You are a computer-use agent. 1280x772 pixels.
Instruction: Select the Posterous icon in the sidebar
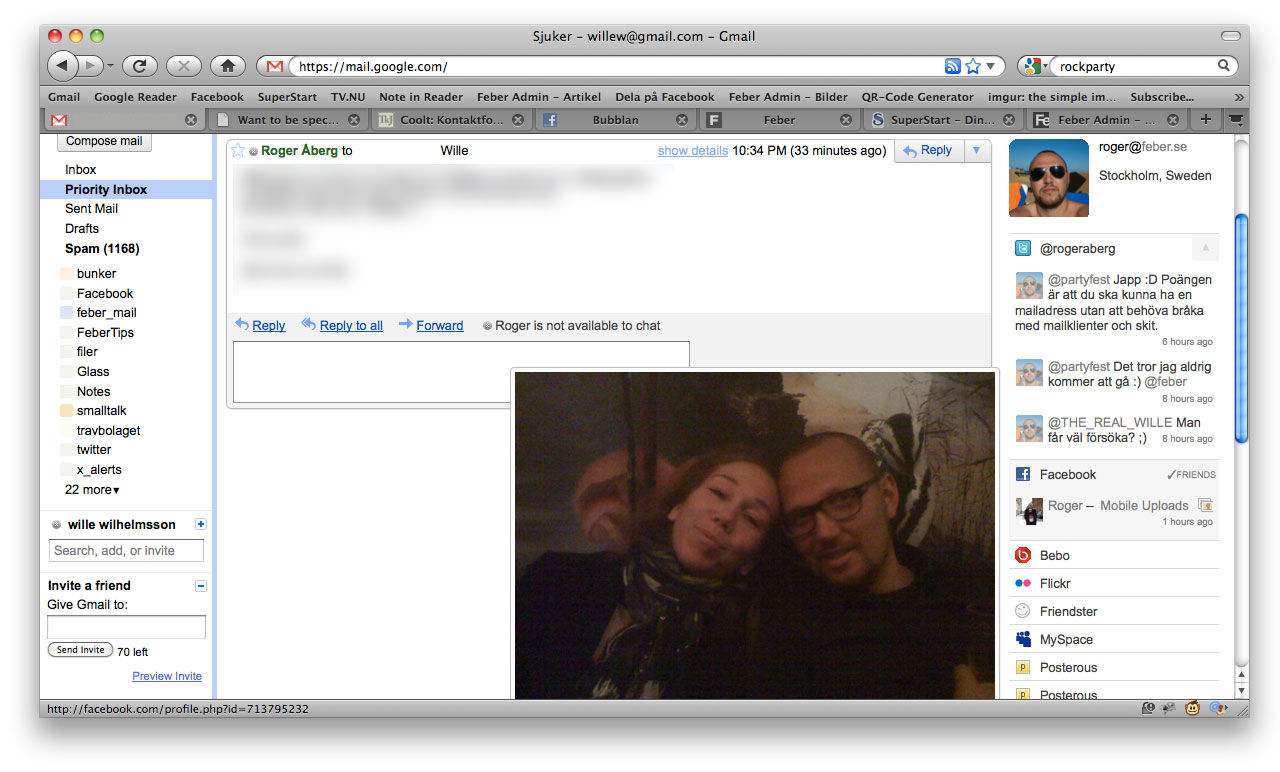click(1022, 667)
